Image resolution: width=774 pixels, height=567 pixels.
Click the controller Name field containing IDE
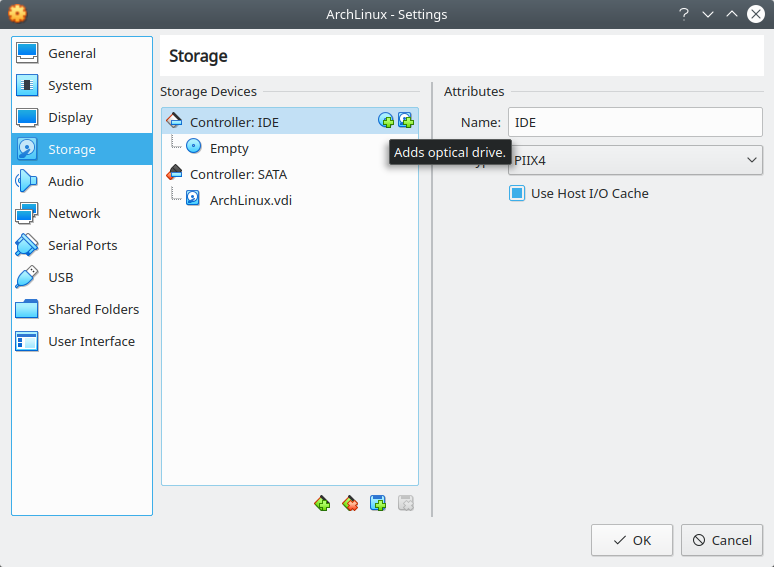point(635,122)
